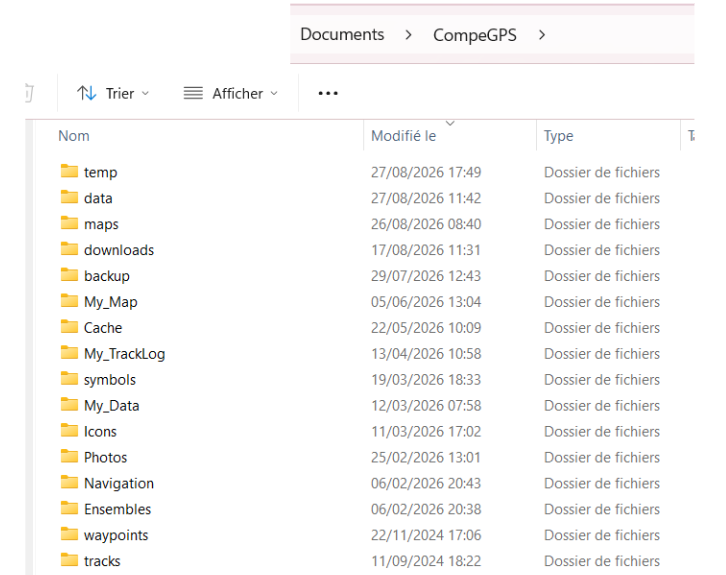
Task: Click the folder name waypoints
Action: pyautogui.click(x=116, y=536)
